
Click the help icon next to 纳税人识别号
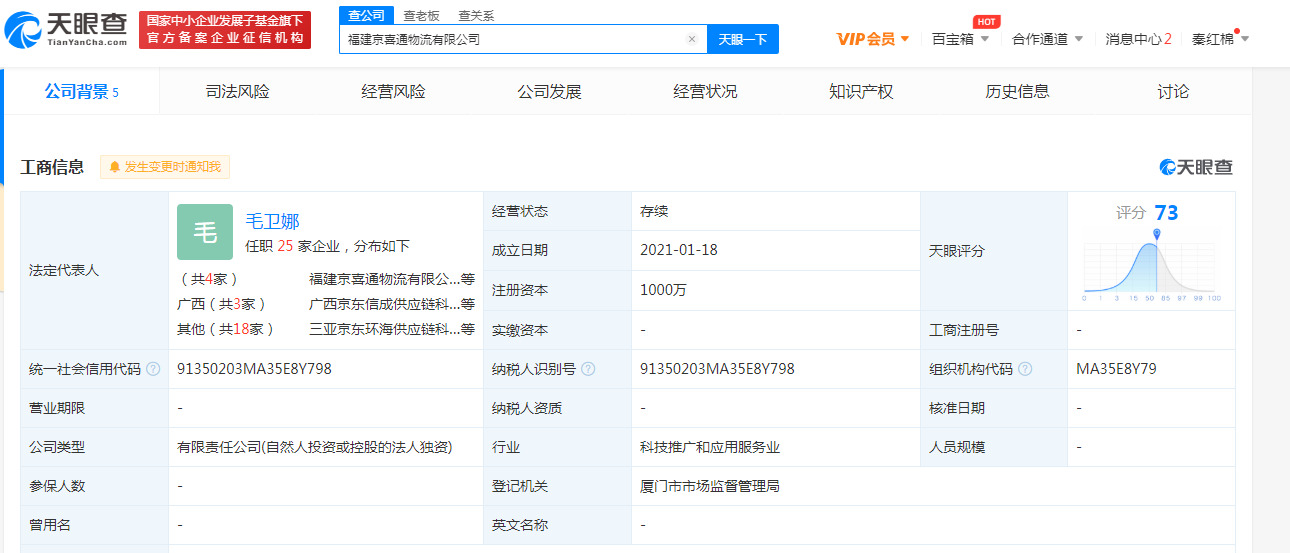tap(589, 369)
